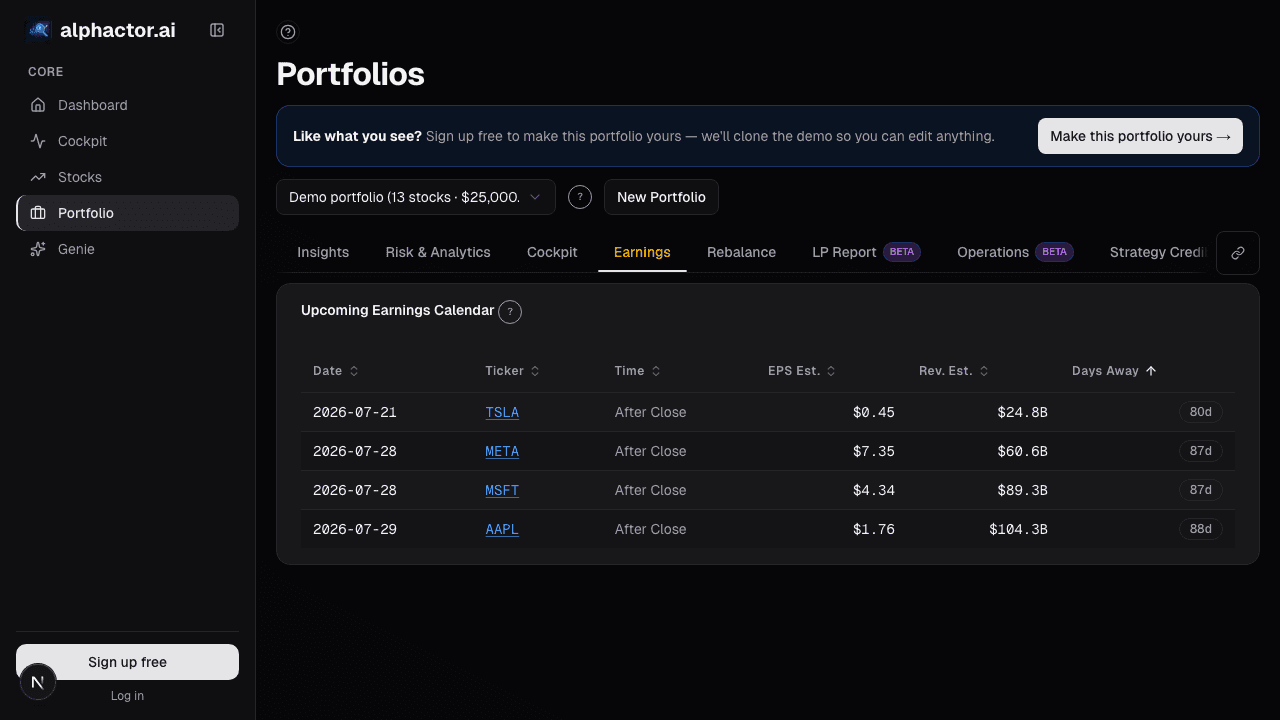Click the $89.3B revenue estimate
This screenshot has width=1280, height=720.
[1022, 490]
